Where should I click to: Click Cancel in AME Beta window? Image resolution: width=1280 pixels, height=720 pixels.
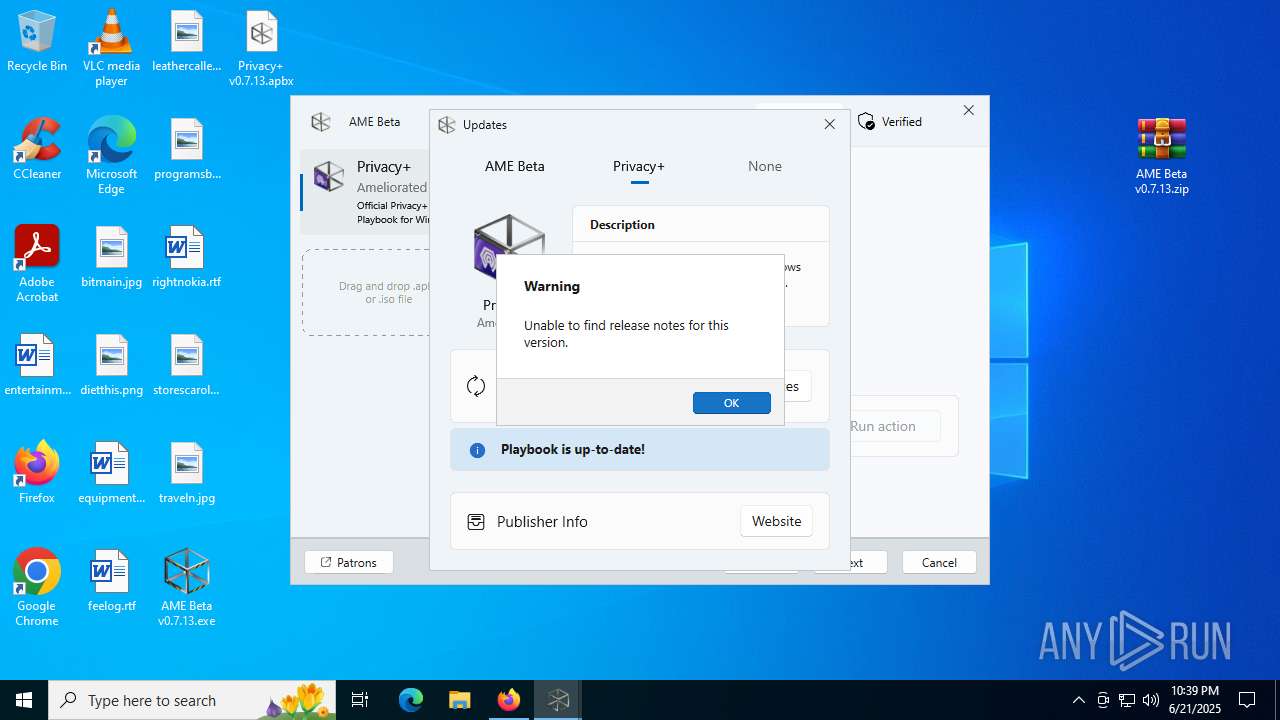(x=939, y=562)
